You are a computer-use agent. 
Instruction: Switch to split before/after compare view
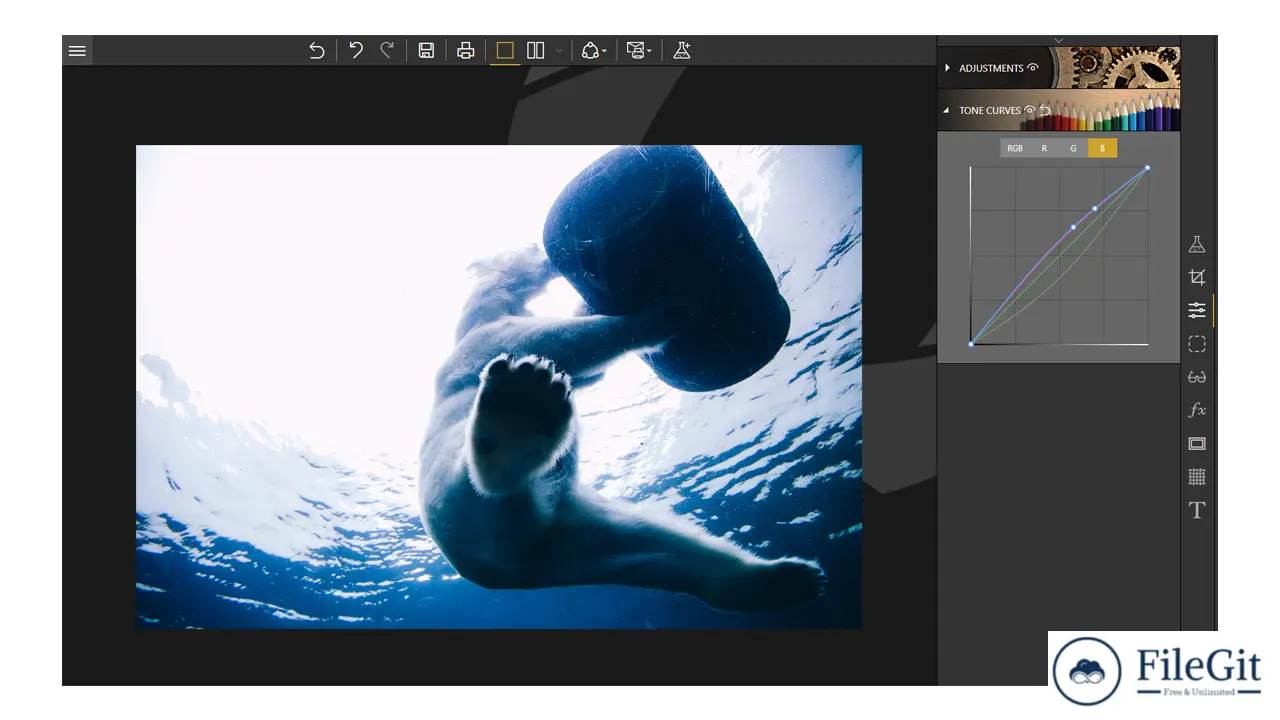pyautogui.click(x=536, y=50)
